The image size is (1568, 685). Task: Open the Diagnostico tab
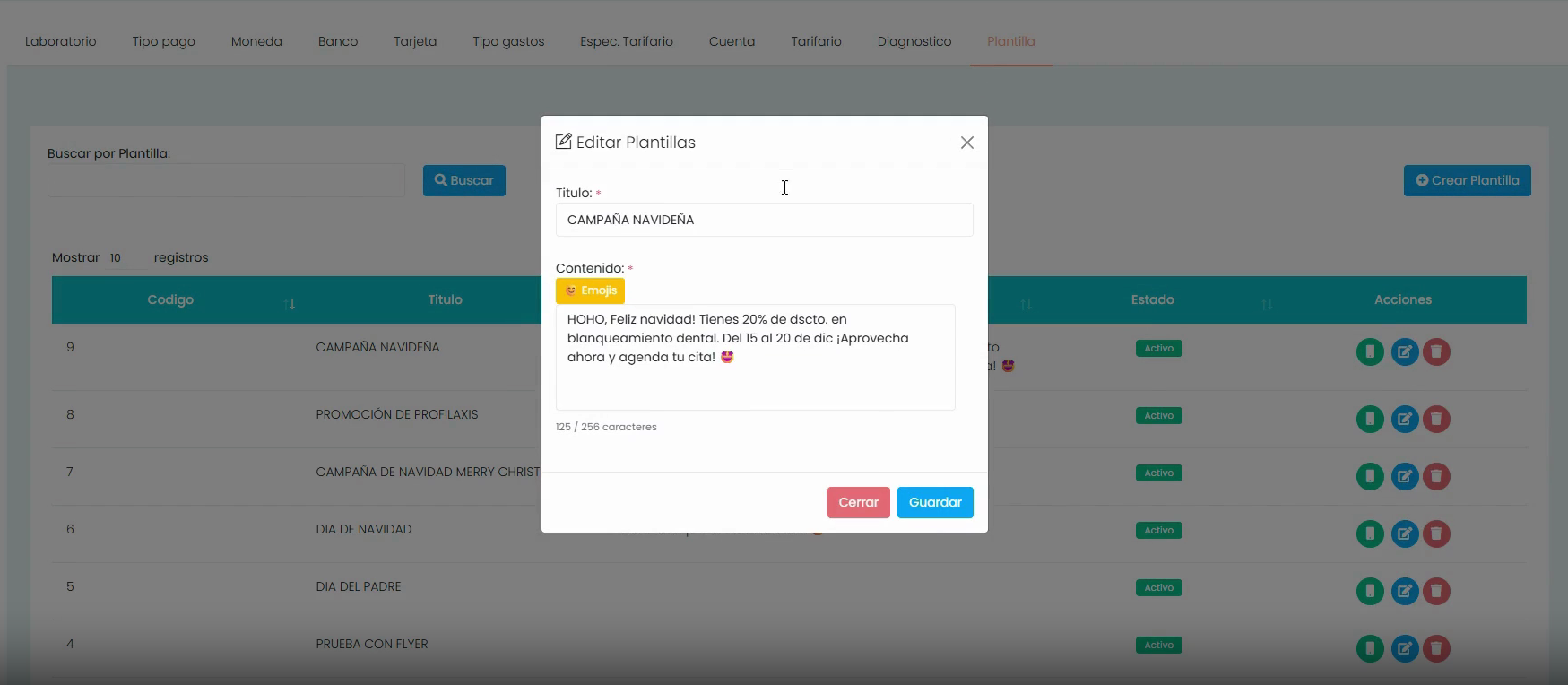(914, 41)
